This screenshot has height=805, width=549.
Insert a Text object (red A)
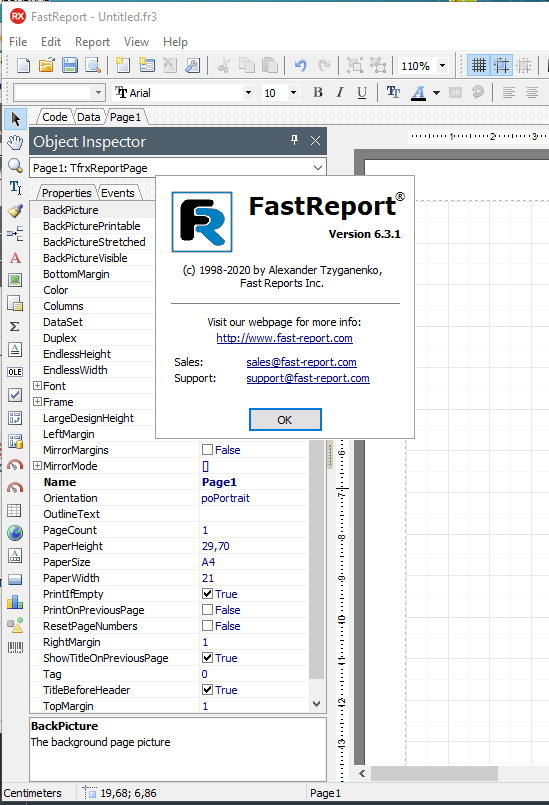15,257
